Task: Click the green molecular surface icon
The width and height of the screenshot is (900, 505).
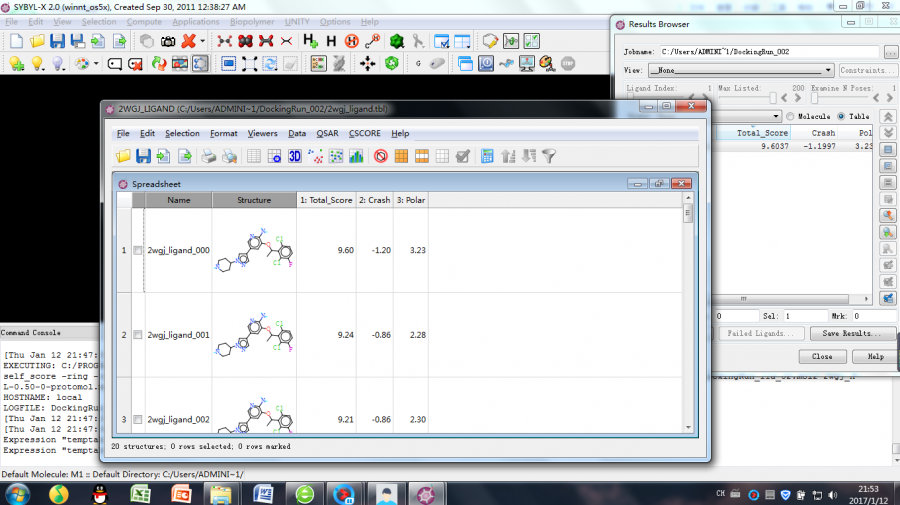Action: [396, 41]
